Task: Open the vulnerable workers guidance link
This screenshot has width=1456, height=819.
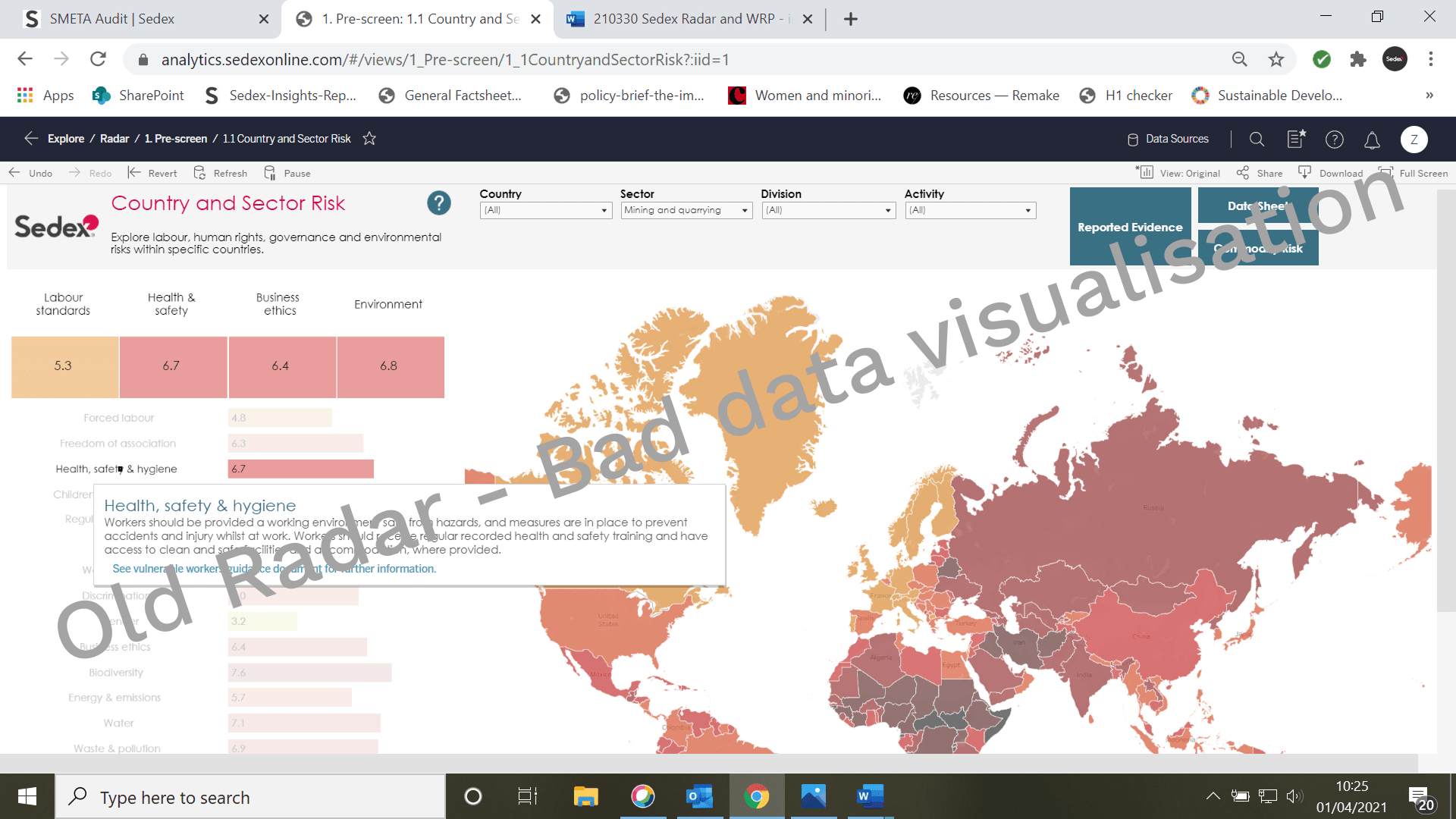Action: point(274,569)
